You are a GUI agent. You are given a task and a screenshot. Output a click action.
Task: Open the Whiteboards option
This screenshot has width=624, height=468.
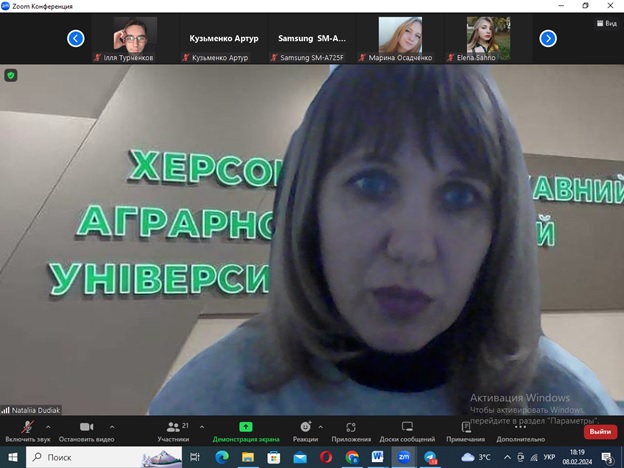click(407, 431)
